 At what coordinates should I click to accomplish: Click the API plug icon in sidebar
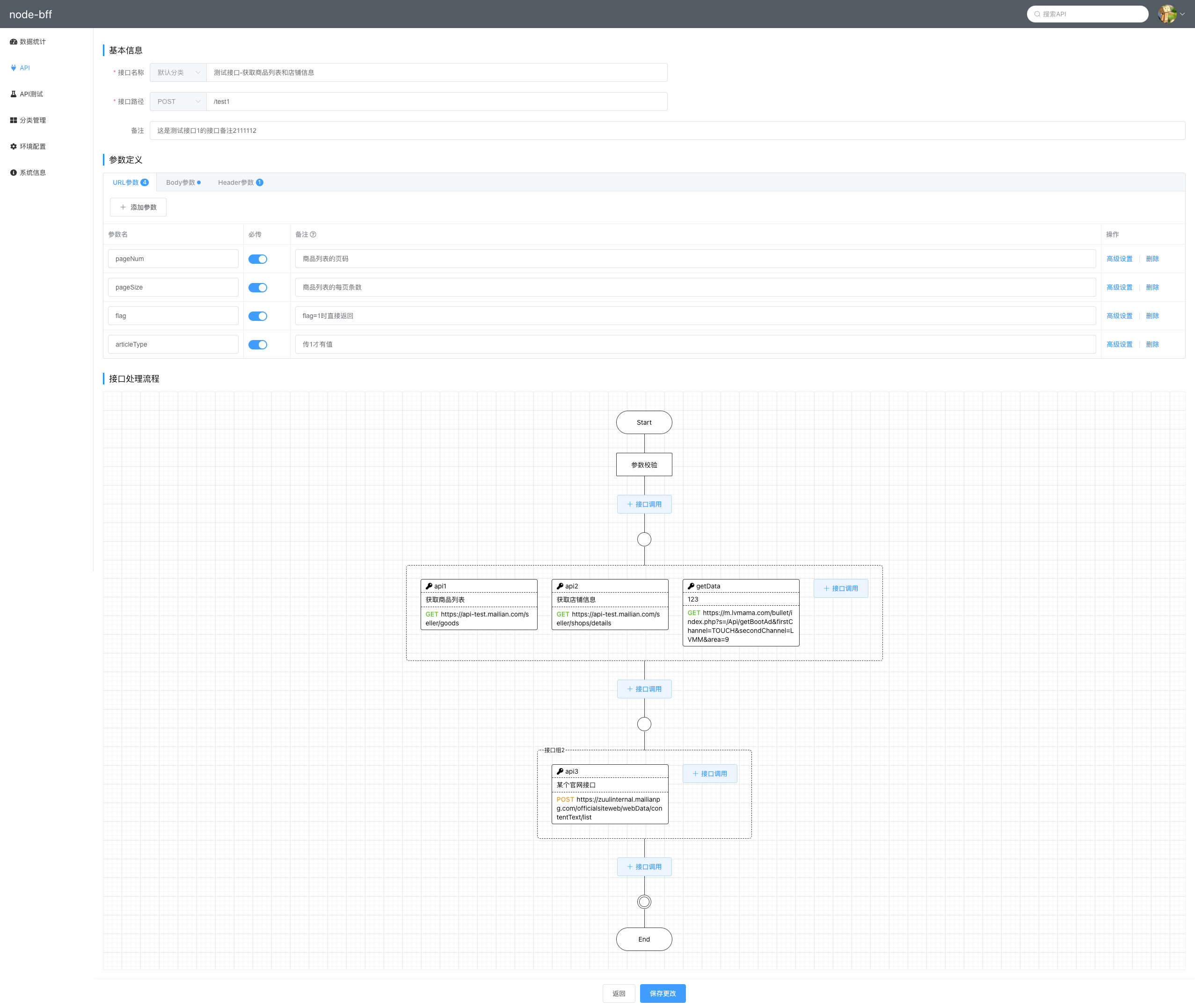tap(13, 68)
